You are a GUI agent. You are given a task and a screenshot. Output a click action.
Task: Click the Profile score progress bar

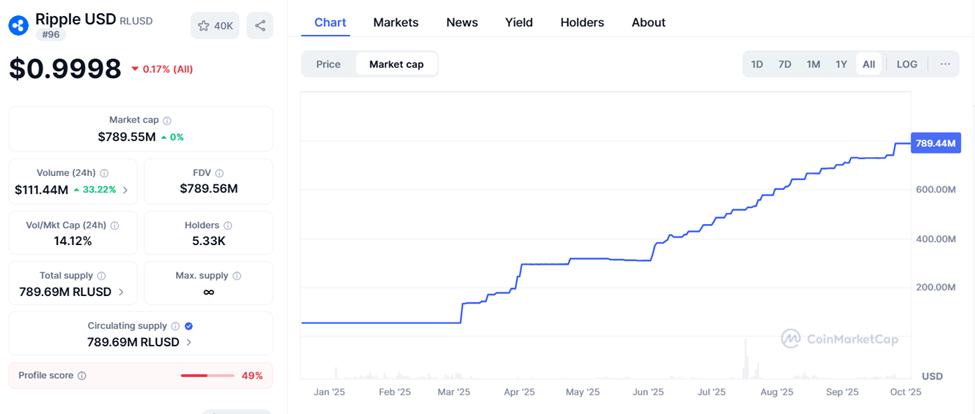(x=207, y=376)
